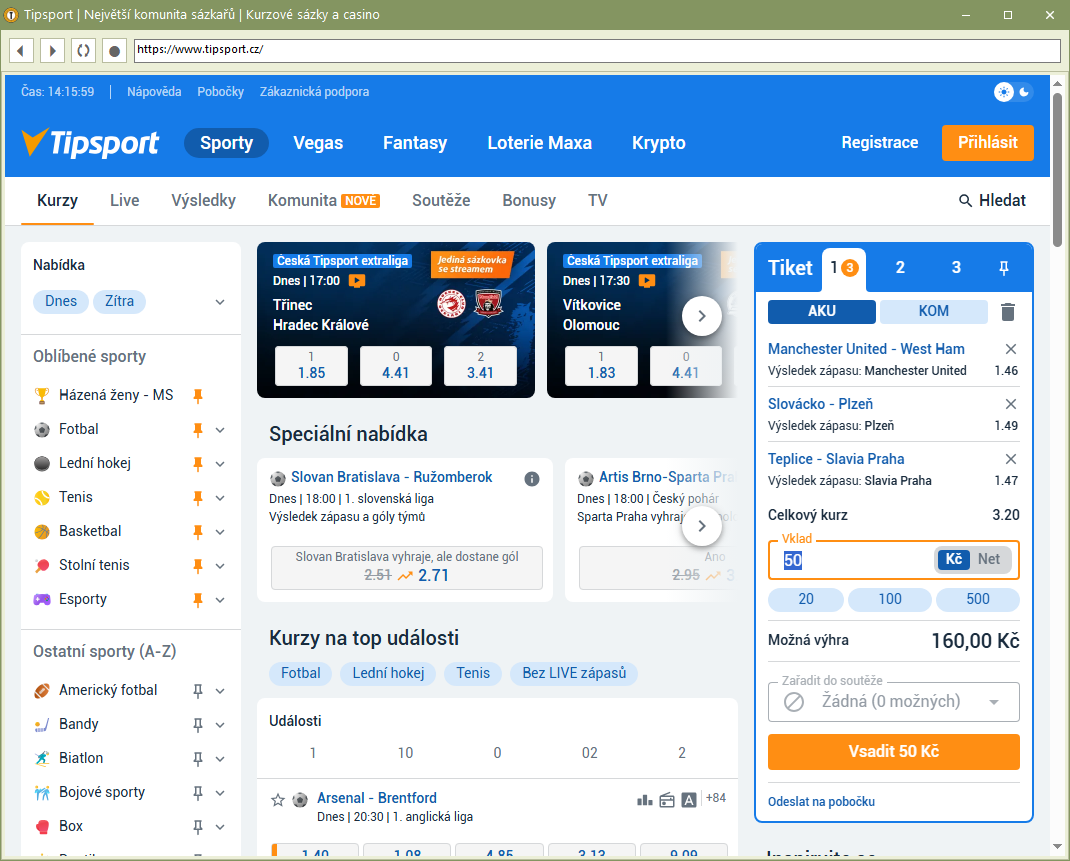Click the Přihlásit login button

pos(987,143)
